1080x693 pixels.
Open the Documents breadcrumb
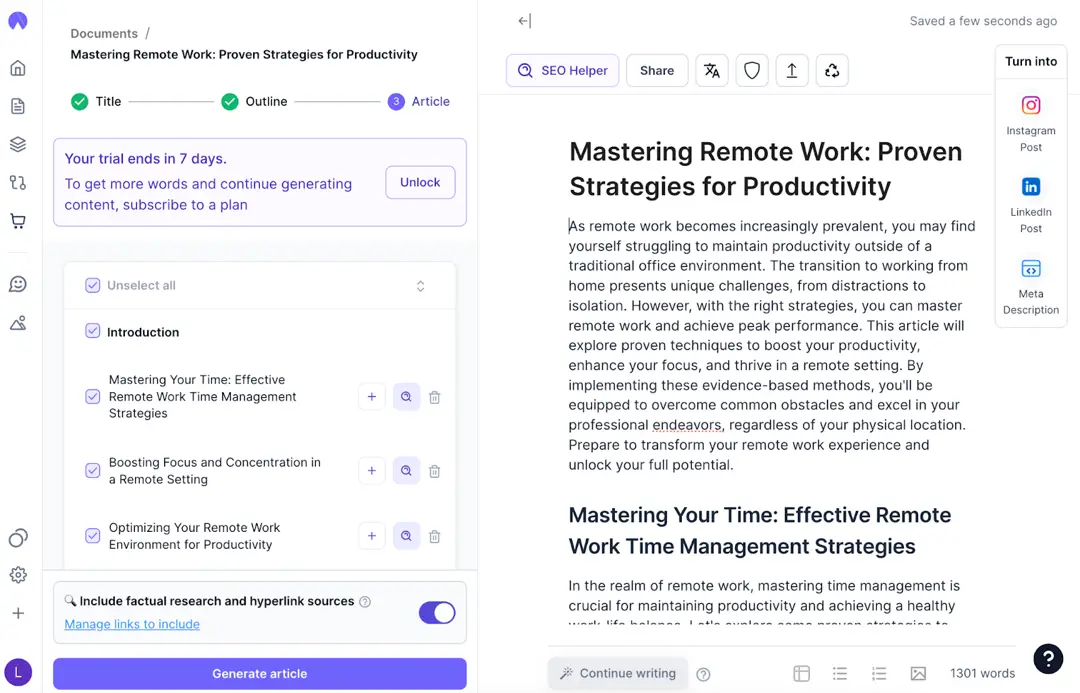coord(104,33)
